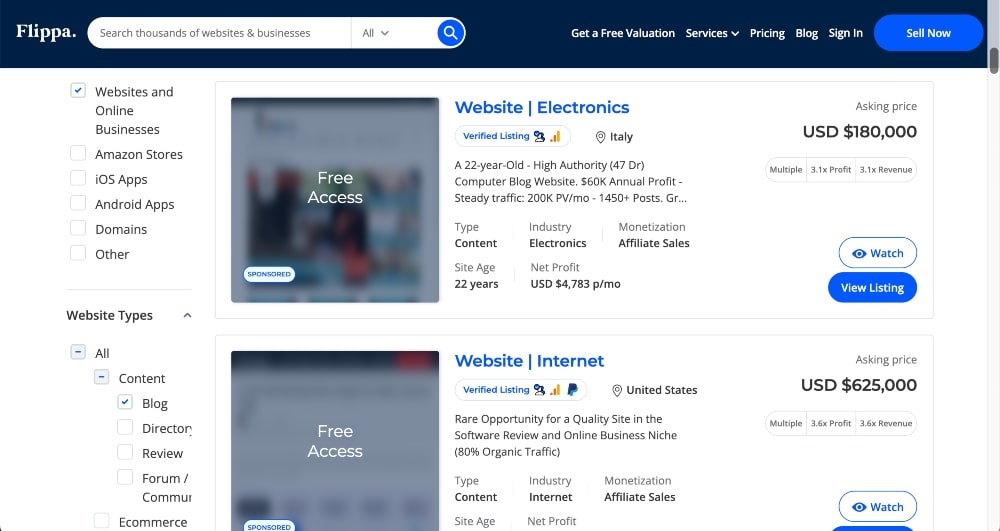The width and height of the screenshot is (1000, 531).
Task: Watch the Website | Internet listing
Action: tap(878, 507)
